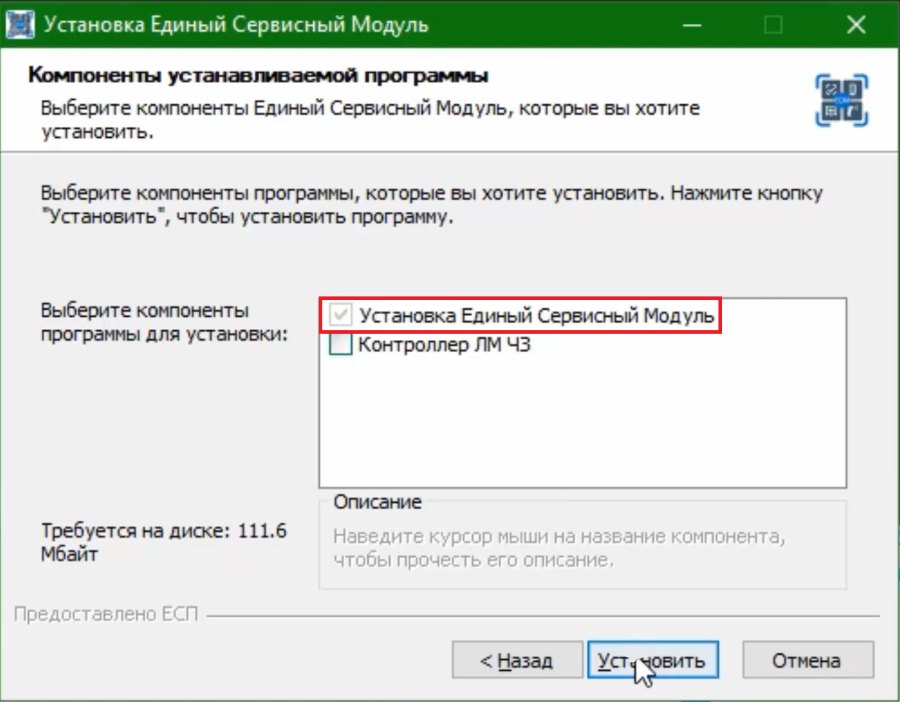The width and height of the screenshot is (900, 702).
Task: Click the Компоненты устанавливаемой программы heading
Action: click(x=258, y=75)
